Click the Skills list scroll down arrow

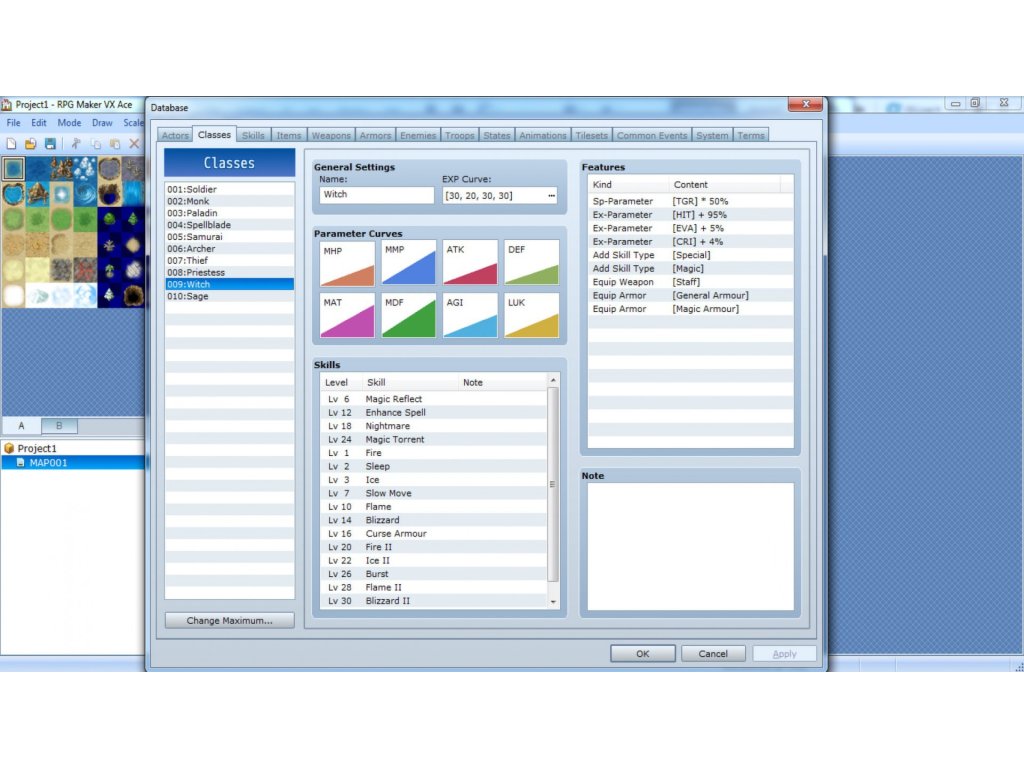(x=553, y=601)
